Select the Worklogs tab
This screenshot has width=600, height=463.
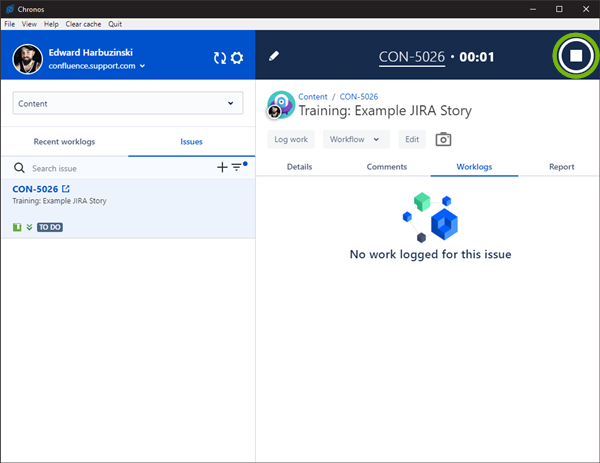pos(474,167)
